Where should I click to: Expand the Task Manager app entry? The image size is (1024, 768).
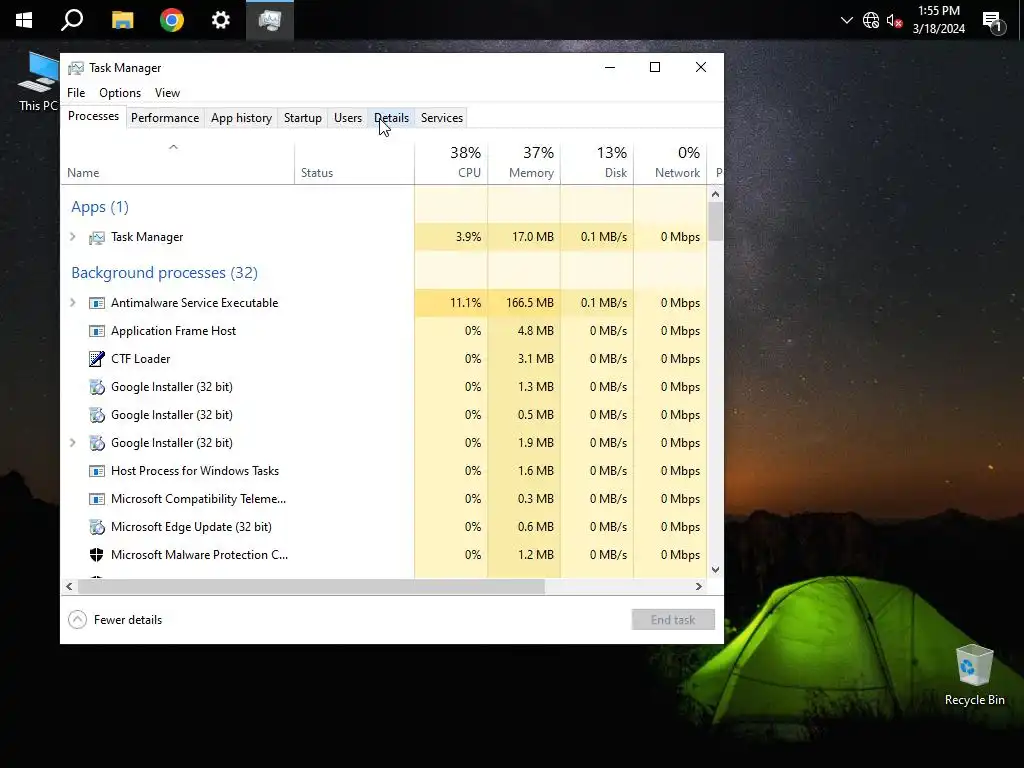click(72, 237)
